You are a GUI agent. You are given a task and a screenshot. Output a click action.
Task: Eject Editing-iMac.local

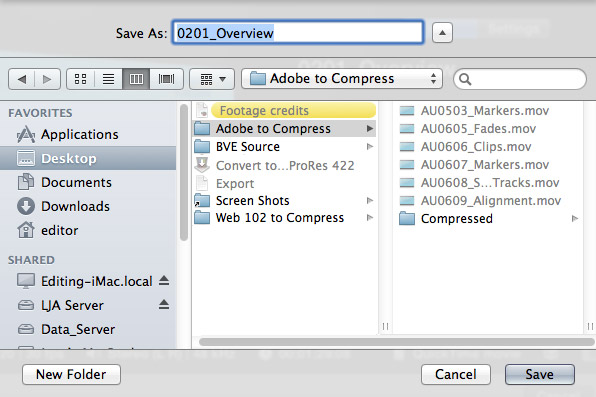point(164,281)
